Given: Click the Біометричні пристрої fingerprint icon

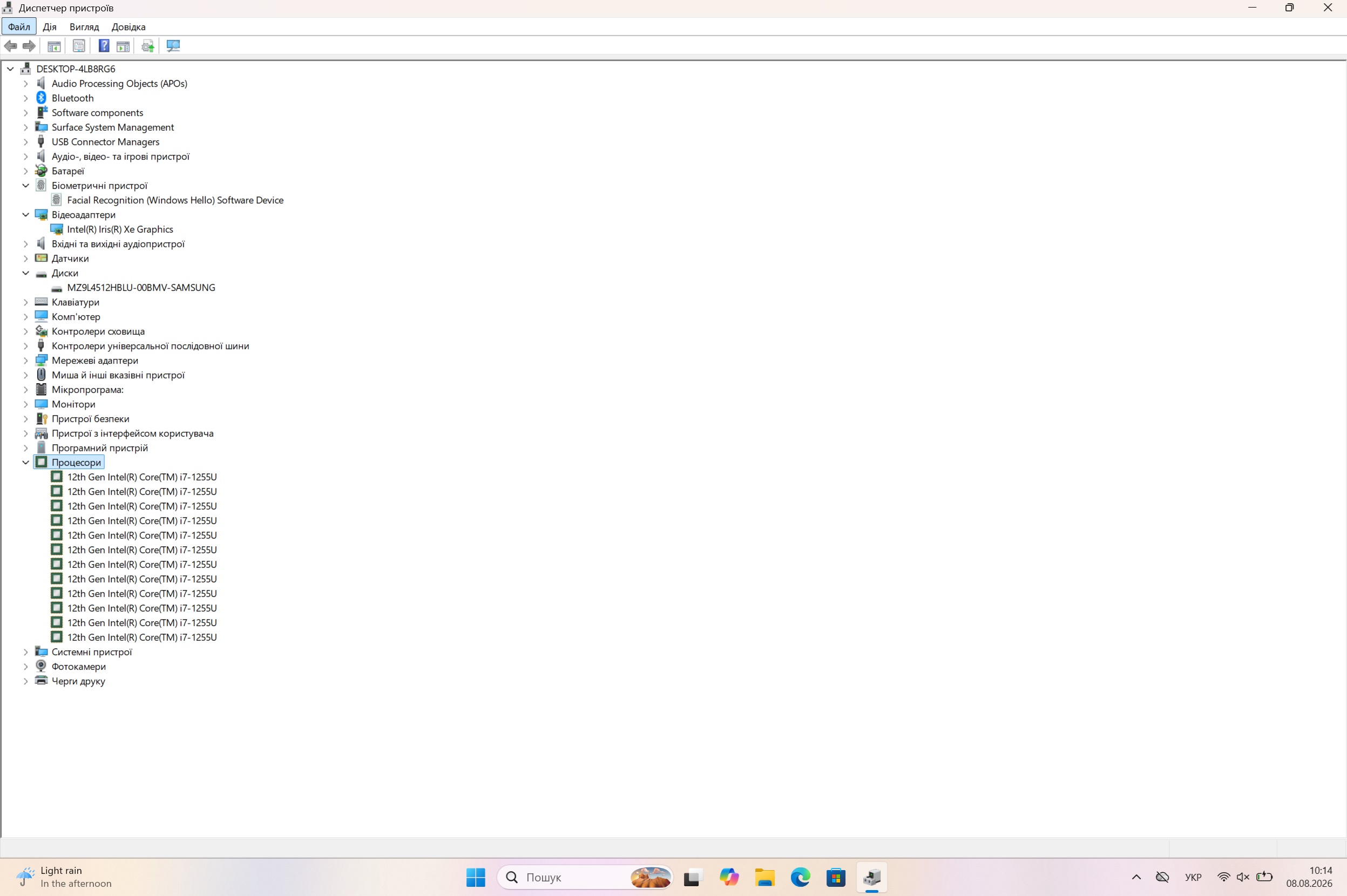Looking at the screenshot, I should coord(41,185).
